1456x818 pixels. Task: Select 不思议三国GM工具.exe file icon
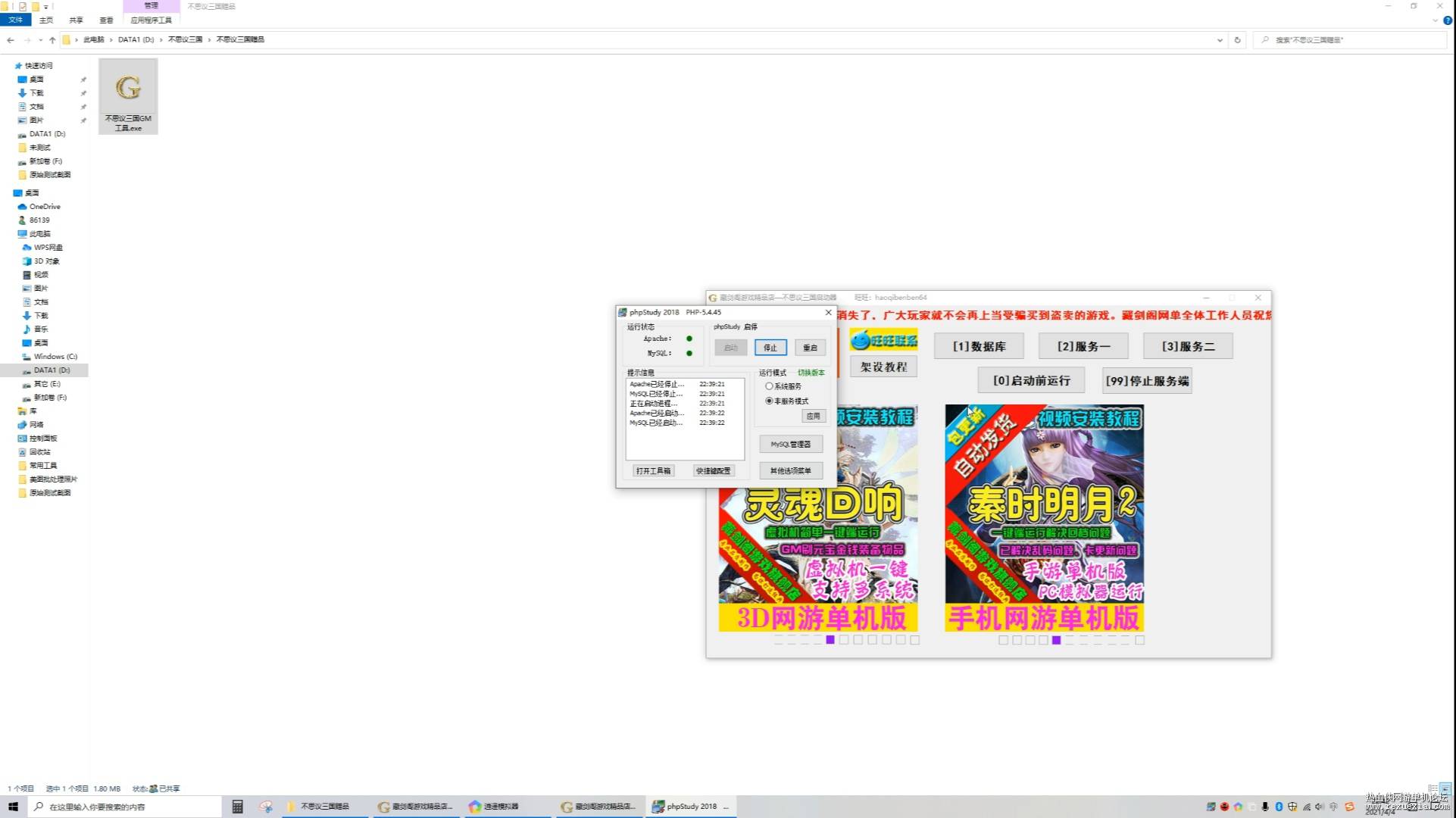[x=128, y=96]
